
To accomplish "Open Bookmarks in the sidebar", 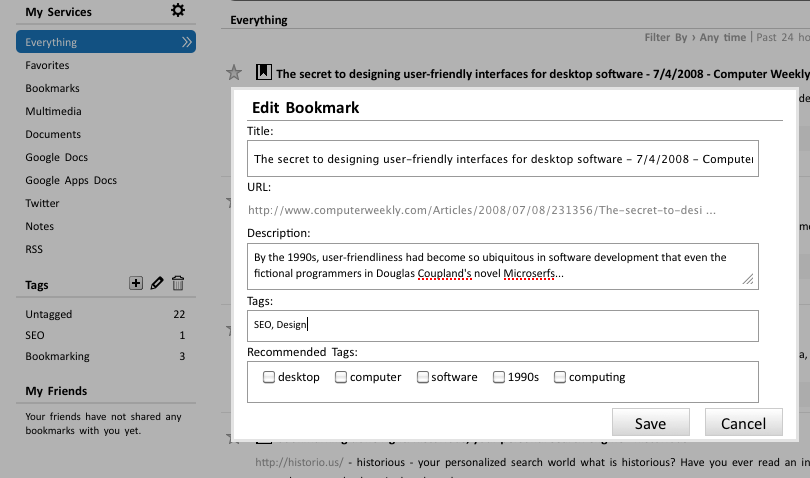I will 52,88.
